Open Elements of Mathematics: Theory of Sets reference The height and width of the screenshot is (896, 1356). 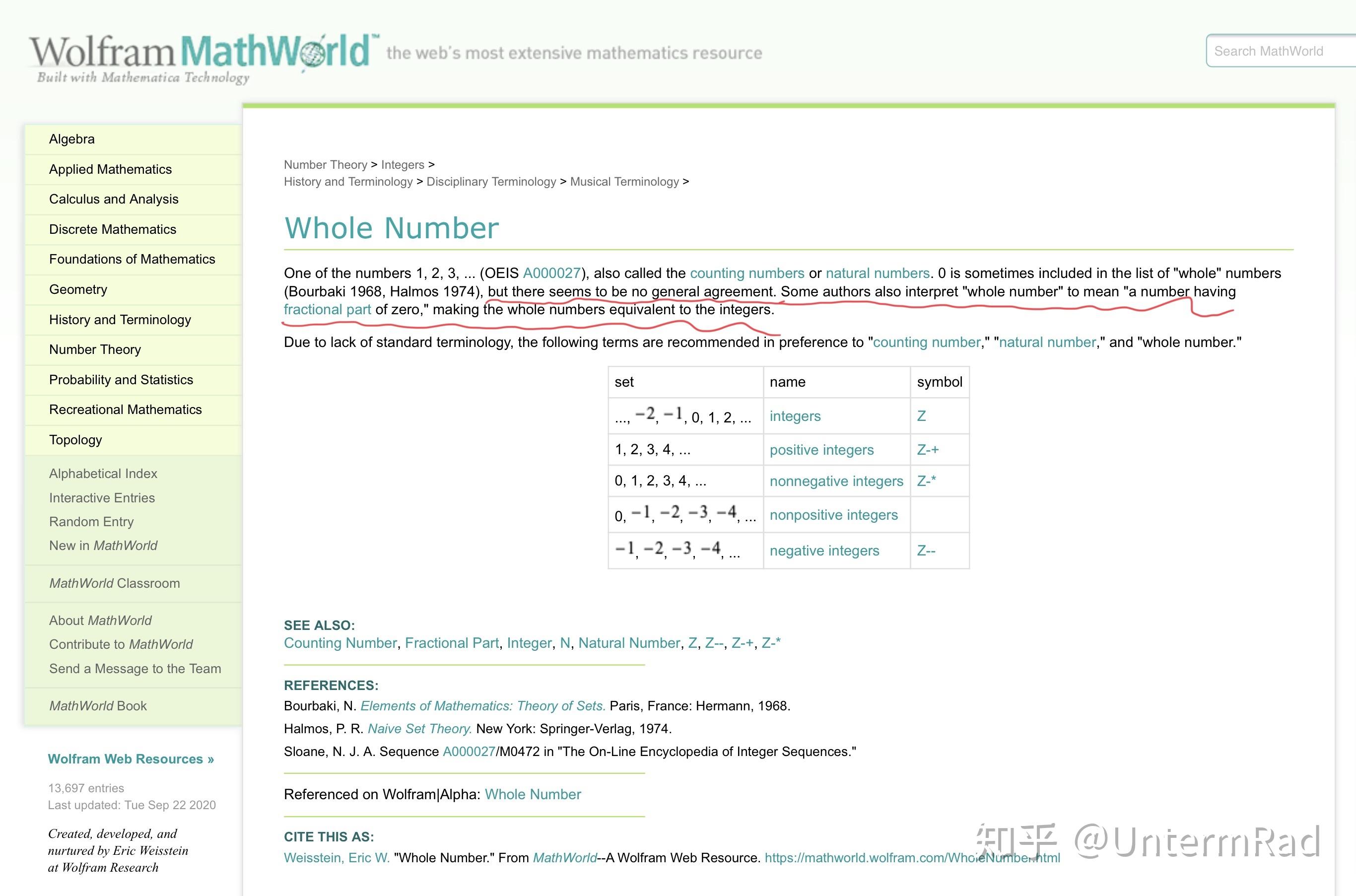coord(482,706)
